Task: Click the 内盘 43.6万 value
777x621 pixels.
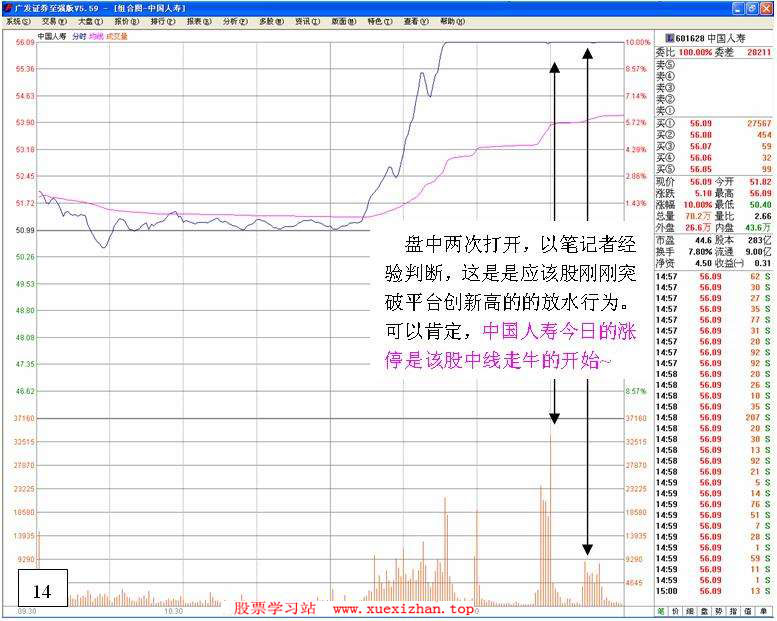Action: click(x=758, y=227)
